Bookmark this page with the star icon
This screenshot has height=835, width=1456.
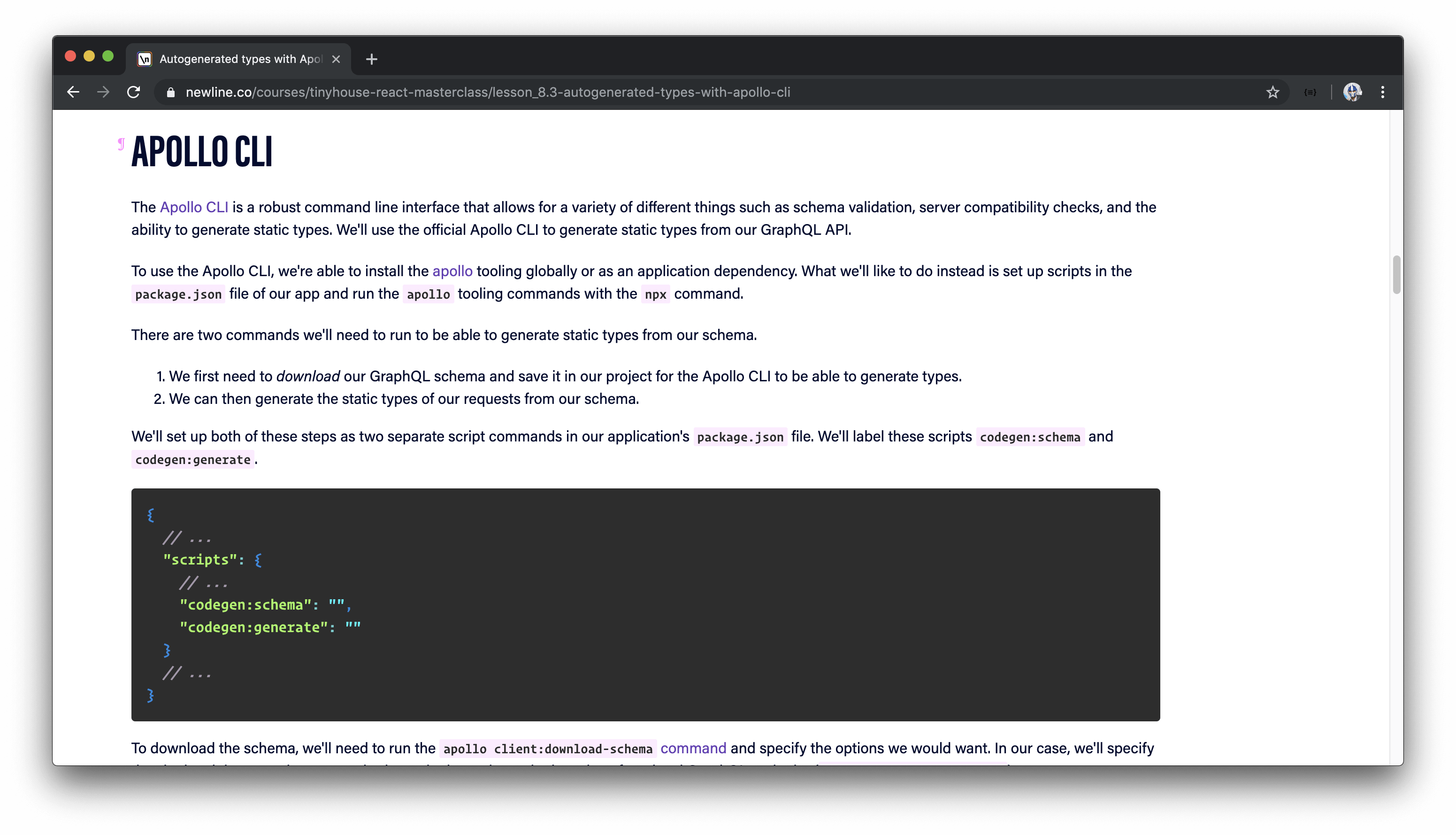click(1272, 93)
